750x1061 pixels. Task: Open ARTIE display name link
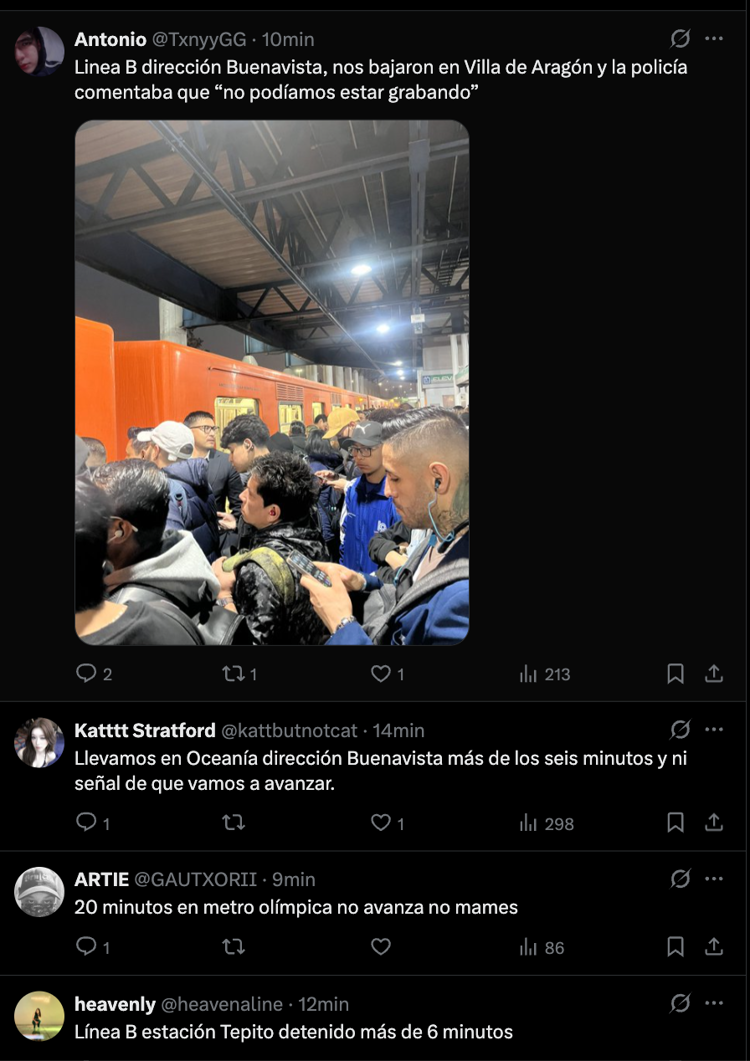(x=102, y=879)
